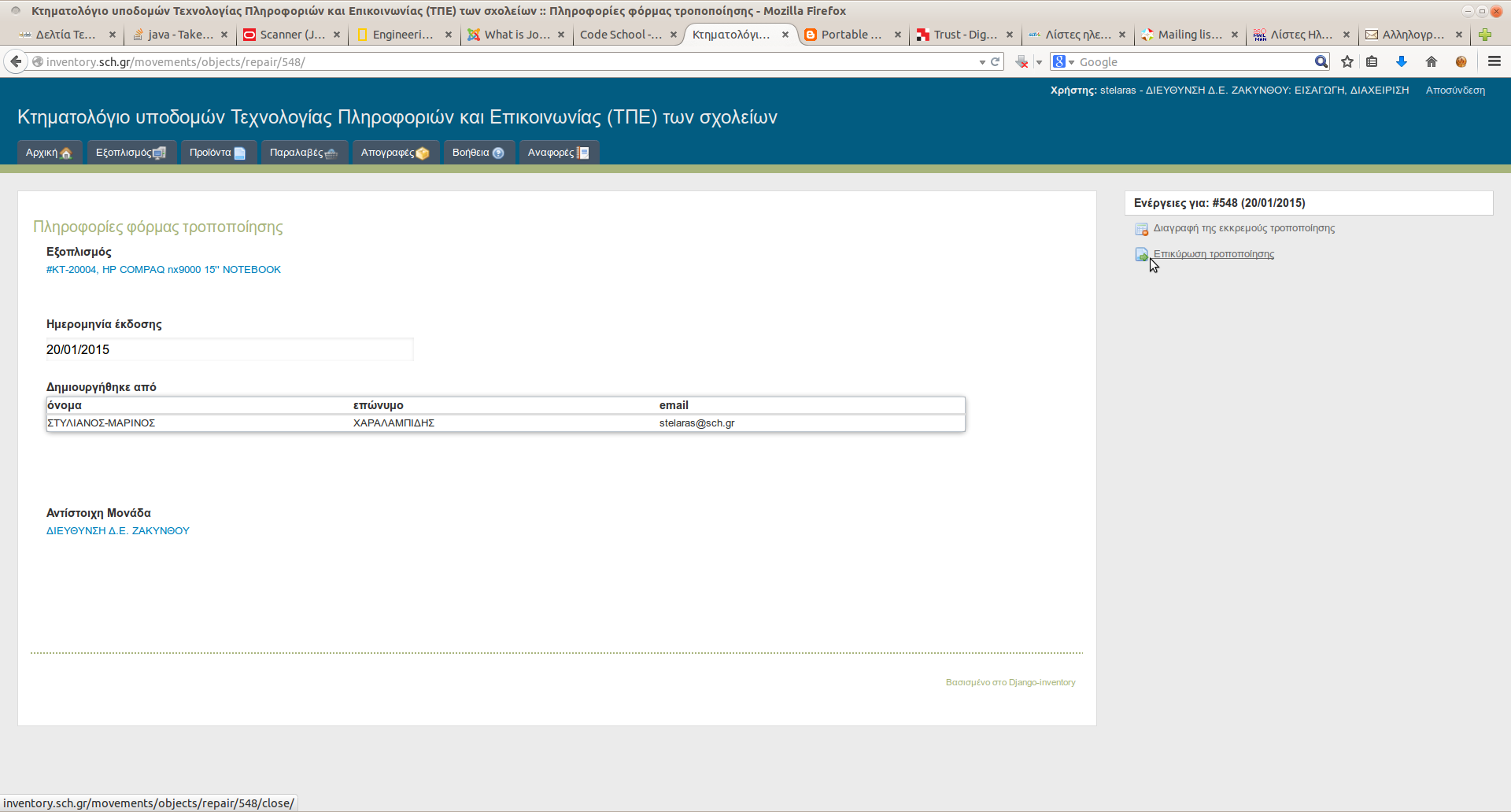Switch to the 'Δελτία Τε...' tab
The height and width of the screenshot is (812, 1511).
click(67, 35)
